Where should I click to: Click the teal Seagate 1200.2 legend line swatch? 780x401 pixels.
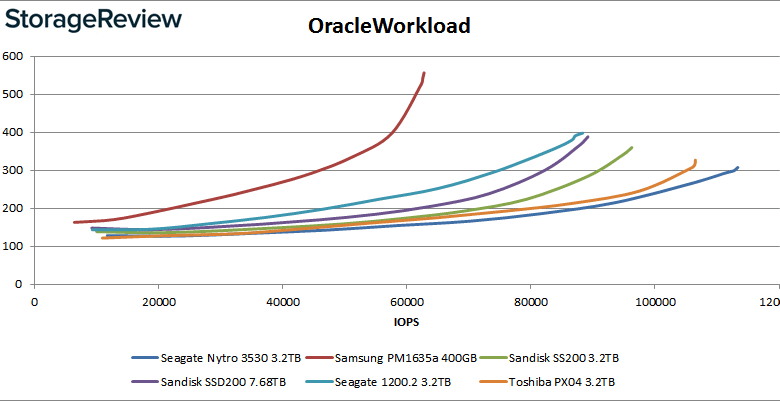point(319,382)
